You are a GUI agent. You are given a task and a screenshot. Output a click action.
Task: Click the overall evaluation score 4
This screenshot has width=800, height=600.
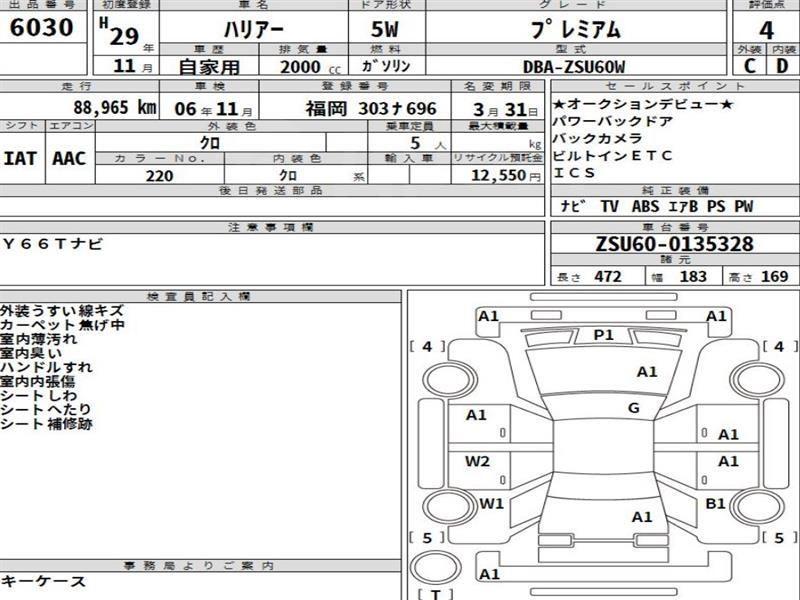click(766, 30)
